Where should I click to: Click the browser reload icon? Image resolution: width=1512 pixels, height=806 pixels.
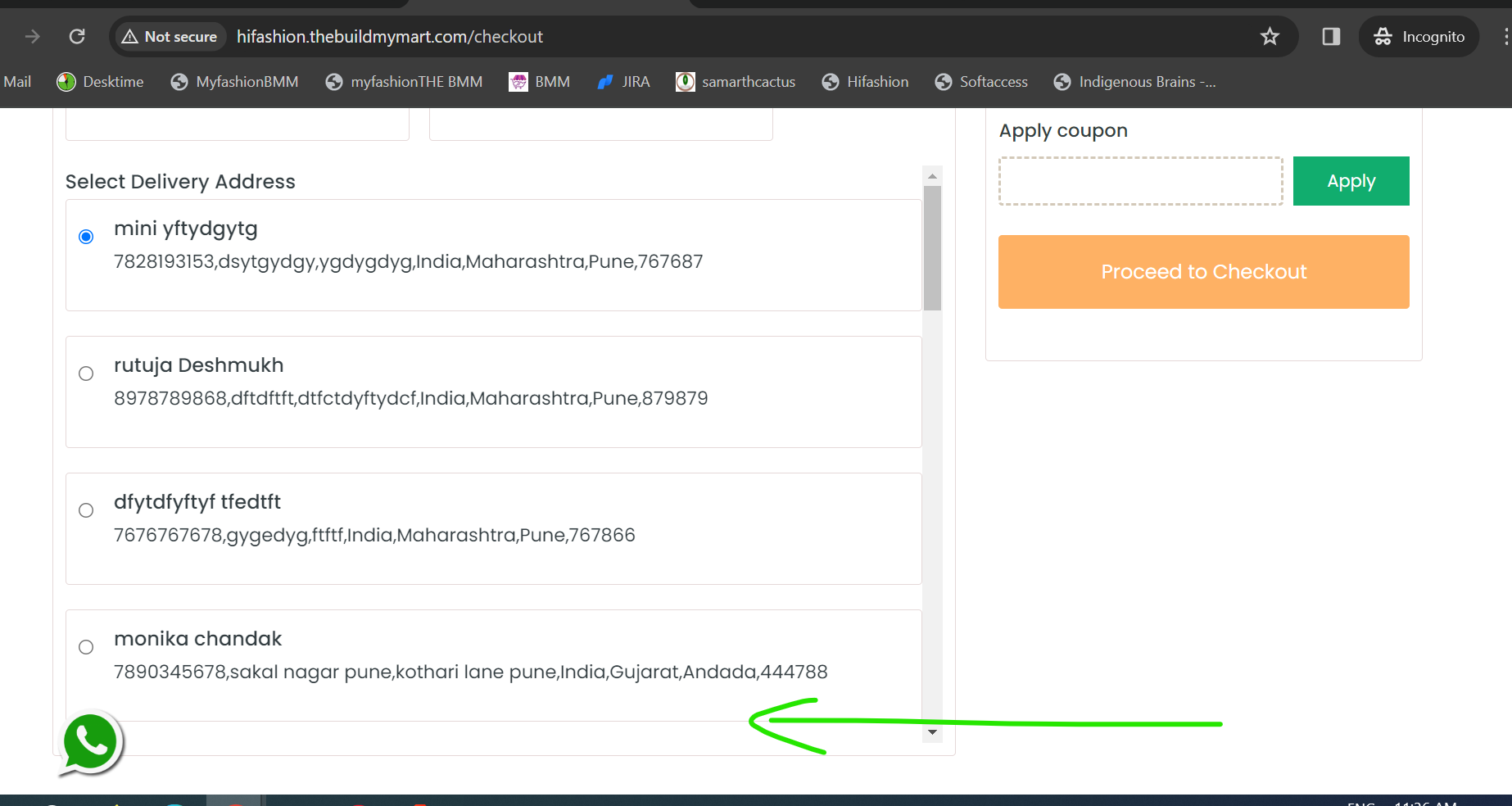coord(77,36)
